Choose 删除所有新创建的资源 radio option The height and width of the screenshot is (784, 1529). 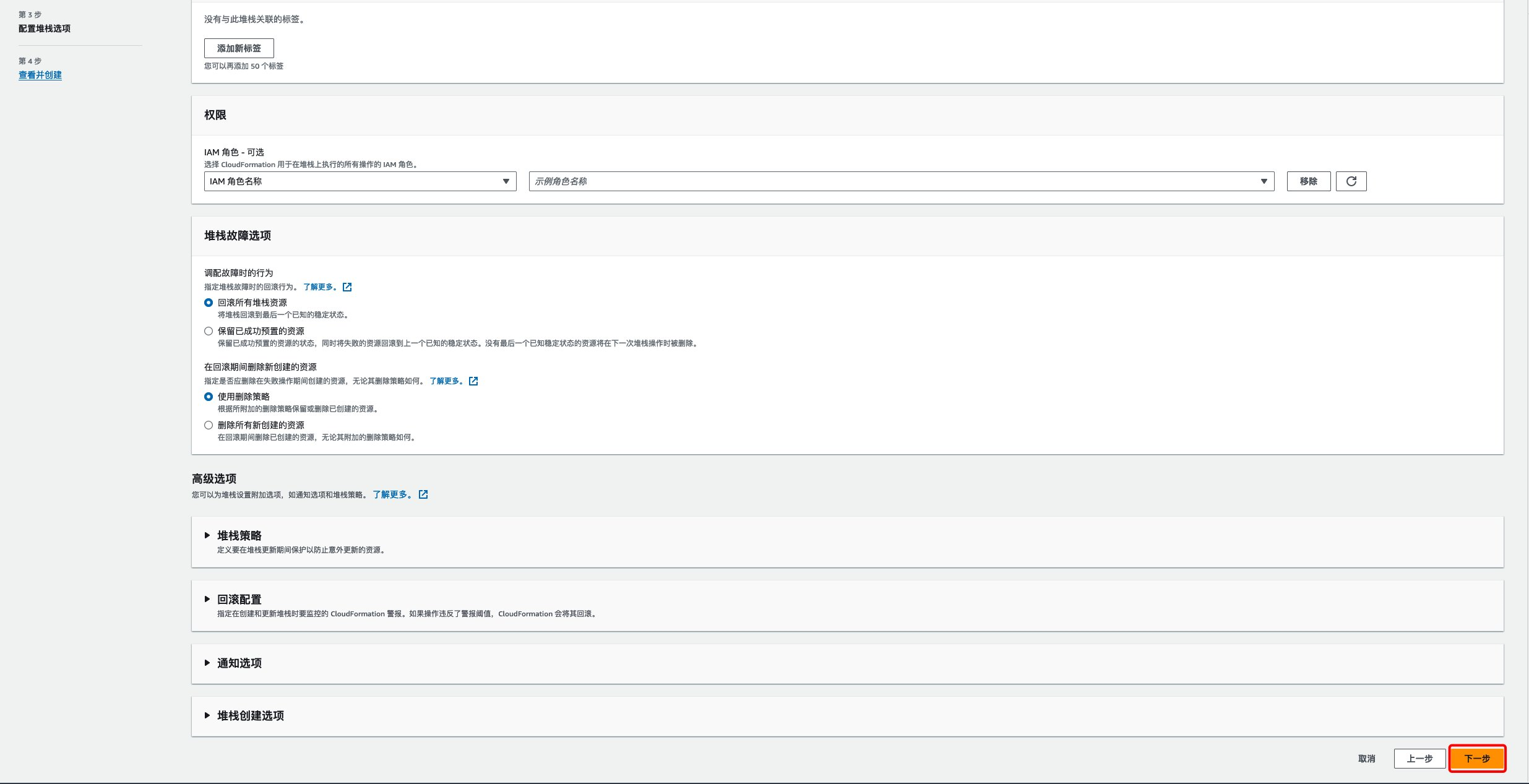tap(209, 425)
